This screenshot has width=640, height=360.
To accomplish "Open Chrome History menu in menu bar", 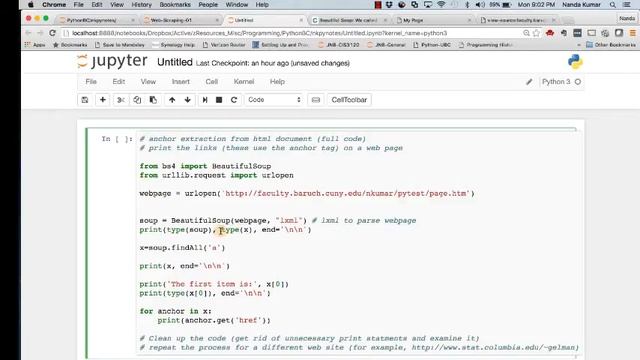I will (141, 4).
